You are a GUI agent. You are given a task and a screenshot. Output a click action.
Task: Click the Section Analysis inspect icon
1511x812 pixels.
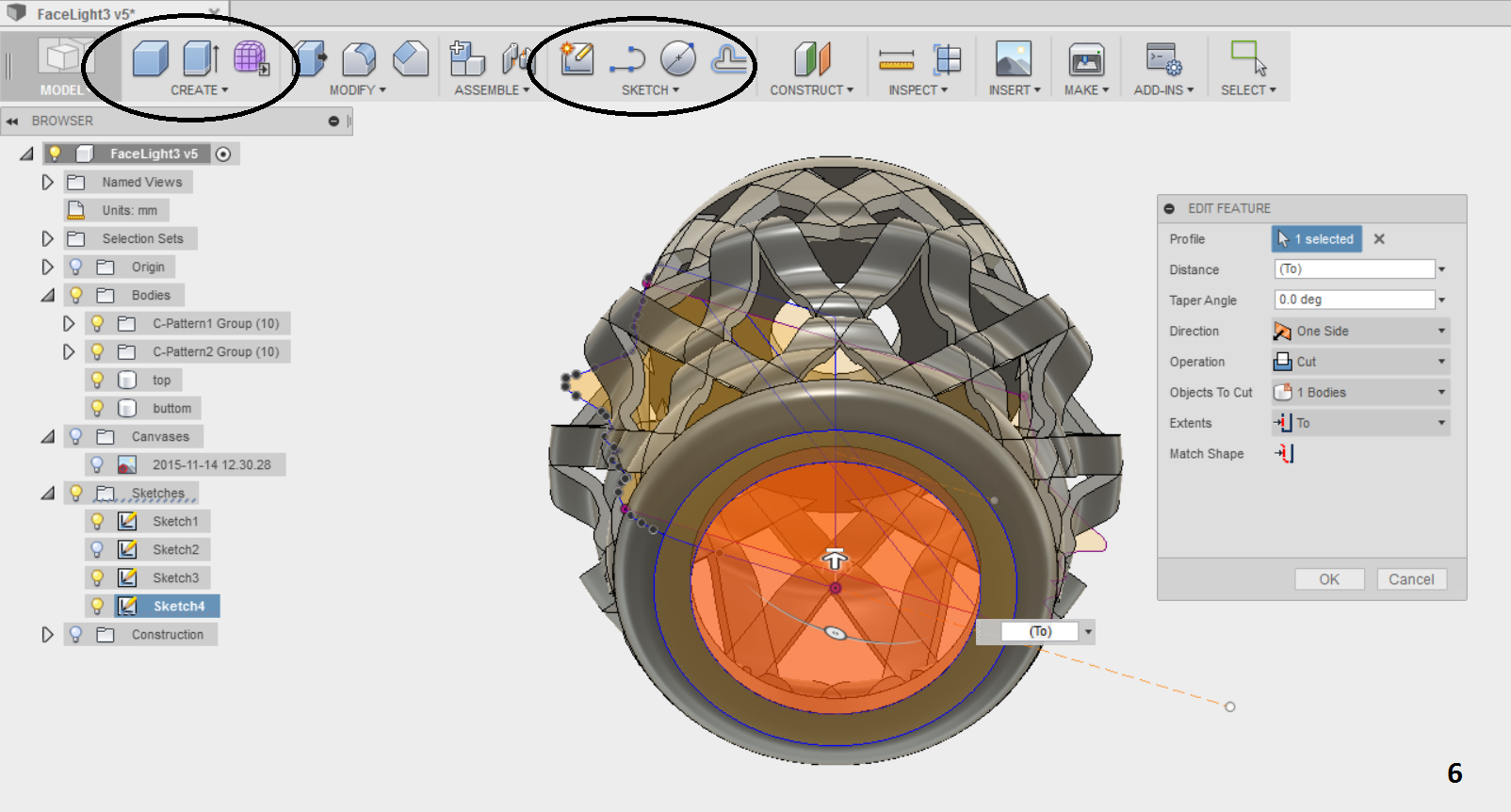[x=947, y=59]
